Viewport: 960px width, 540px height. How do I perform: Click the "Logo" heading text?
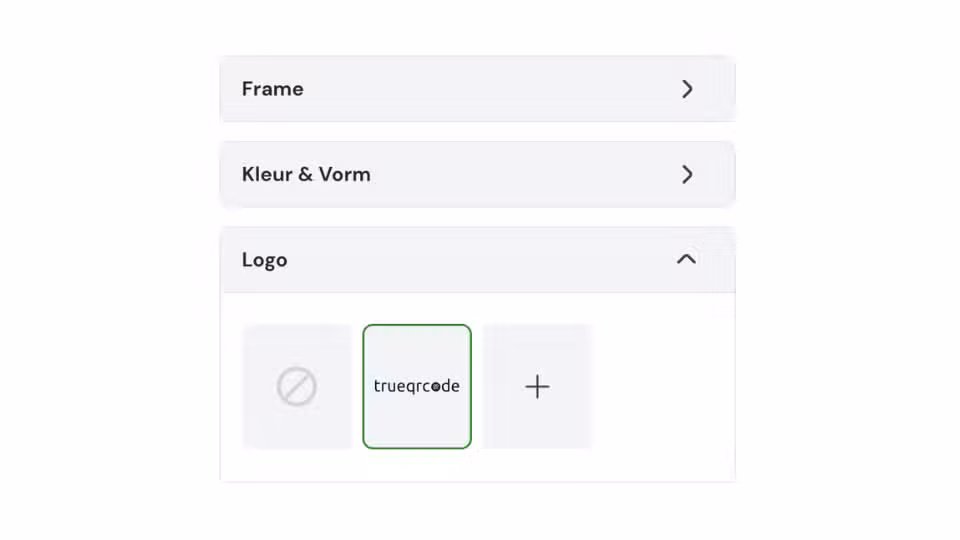(264, 260)
